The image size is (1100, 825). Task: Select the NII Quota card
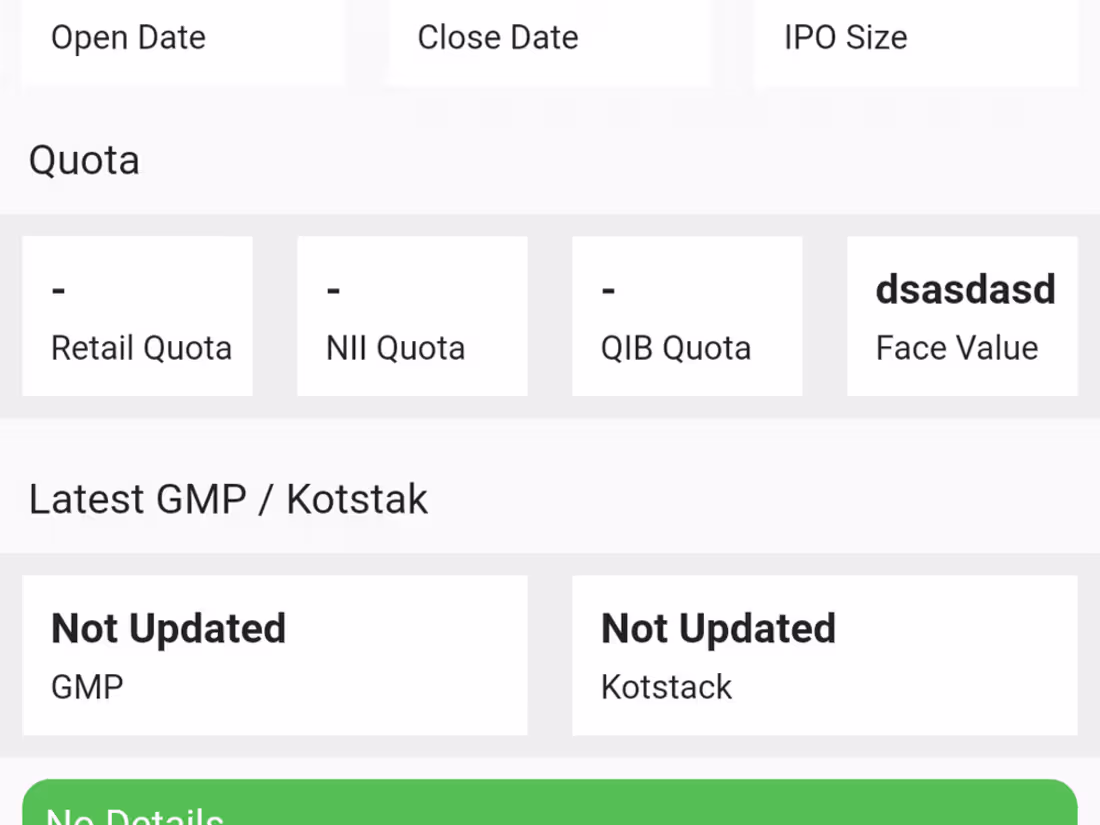411,315
